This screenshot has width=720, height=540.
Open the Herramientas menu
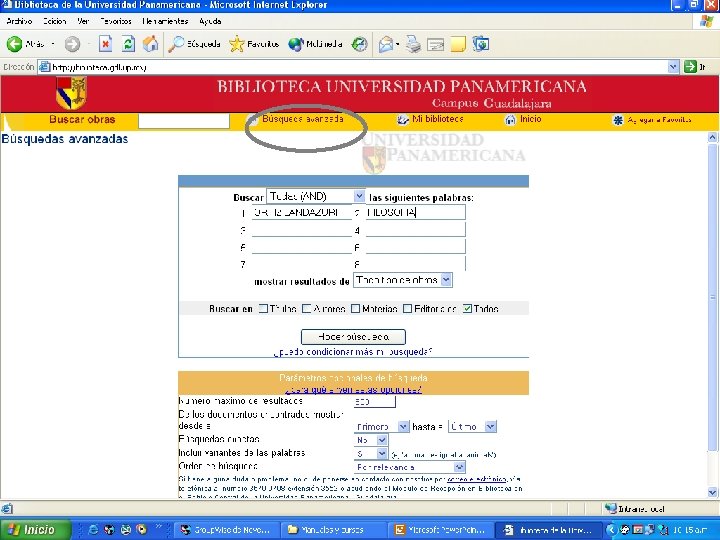[165, 21]
